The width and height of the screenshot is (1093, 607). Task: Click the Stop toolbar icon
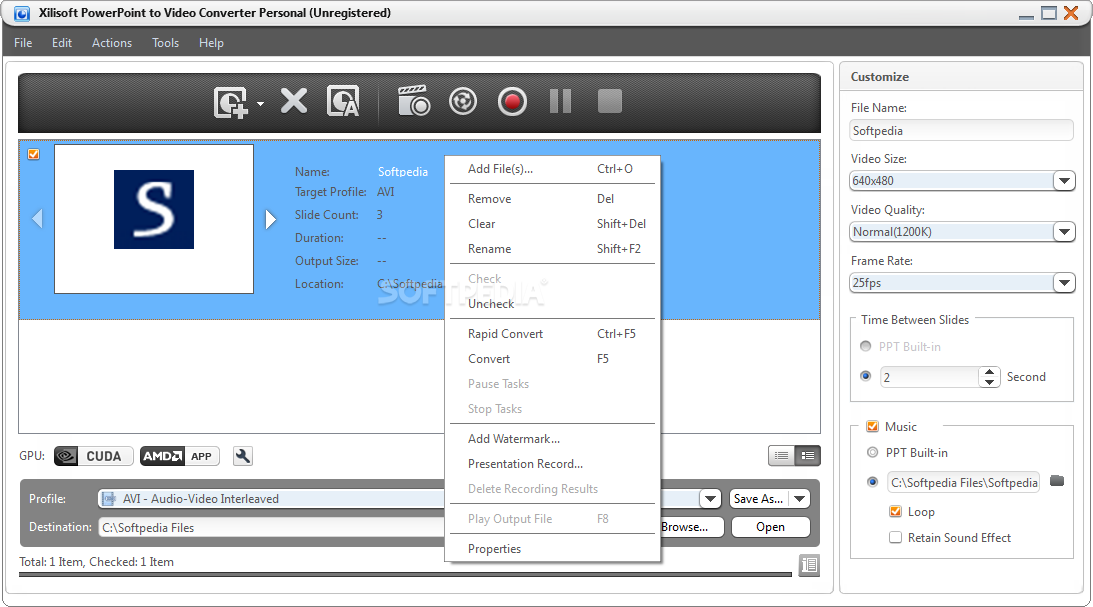[610, 101]
